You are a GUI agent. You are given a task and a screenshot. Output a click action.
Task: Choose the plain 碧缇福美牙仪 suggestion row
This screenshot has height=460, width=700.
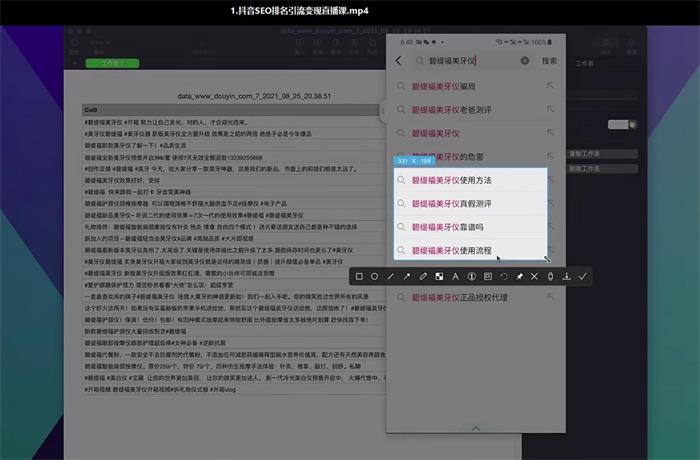[475, 133]
